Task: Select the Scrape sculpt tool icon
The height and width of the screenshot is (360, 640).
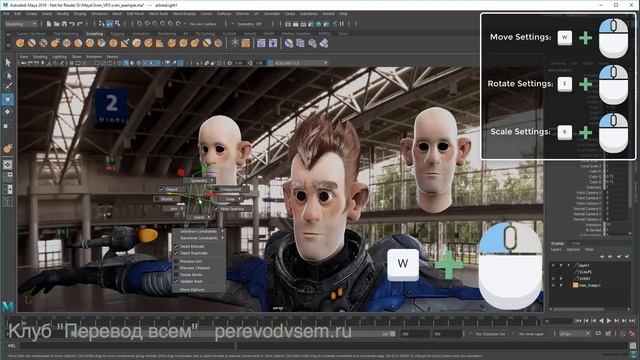Action: pos(148,43)
